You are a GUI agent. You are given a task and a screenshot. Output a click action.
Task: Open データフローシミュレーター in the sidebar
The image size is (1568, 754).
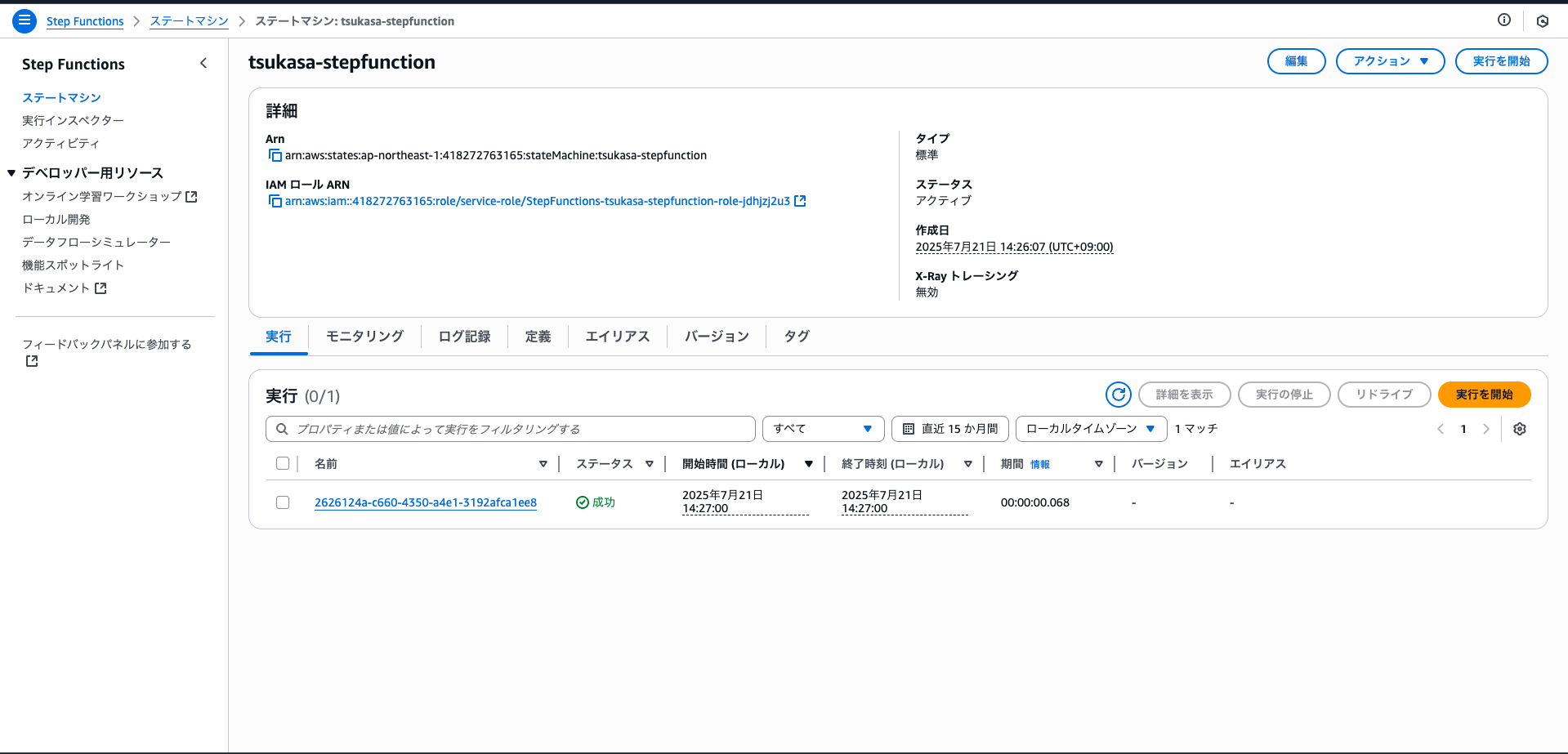96,243
